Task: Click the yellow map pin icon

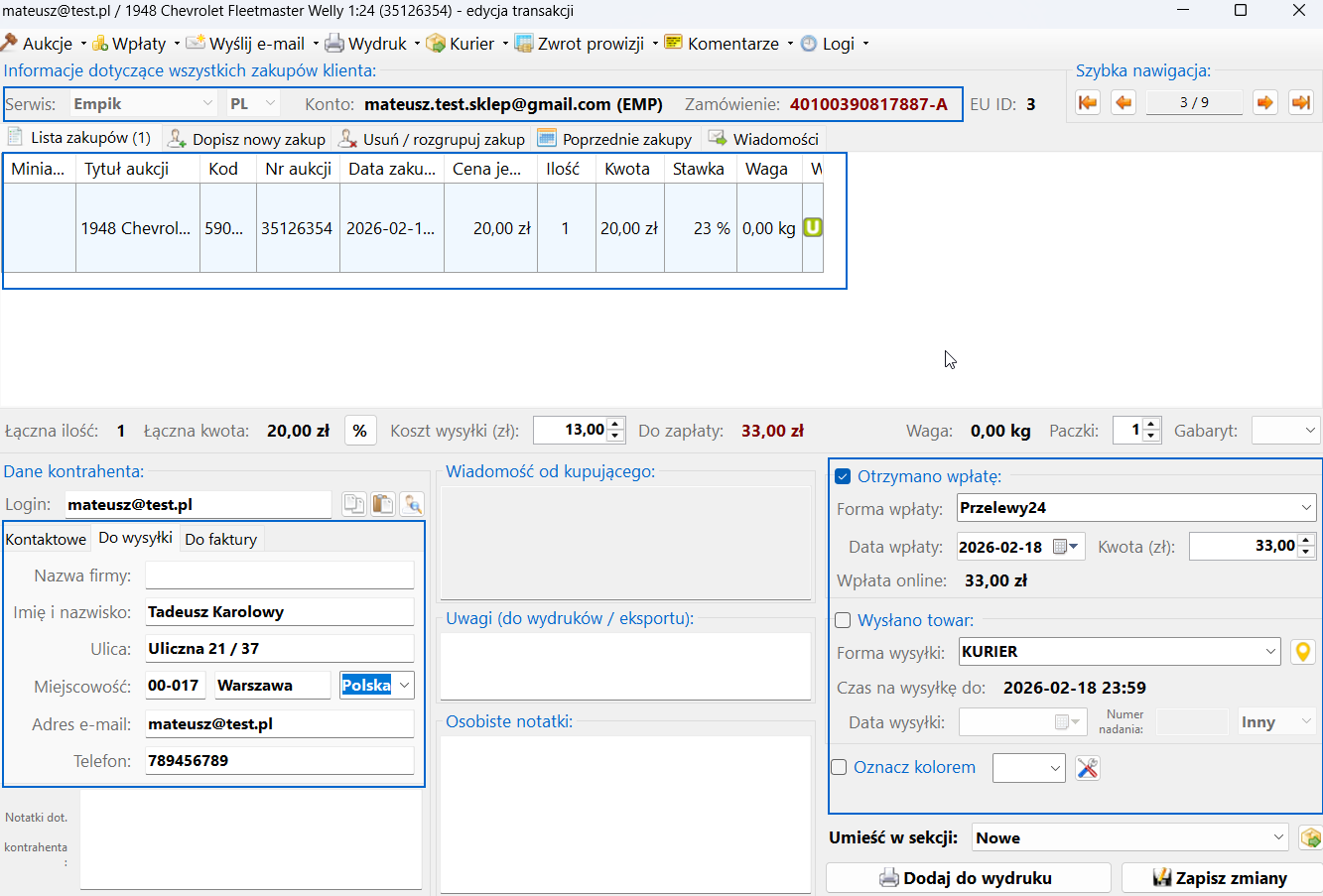Action: (1302, 652)
